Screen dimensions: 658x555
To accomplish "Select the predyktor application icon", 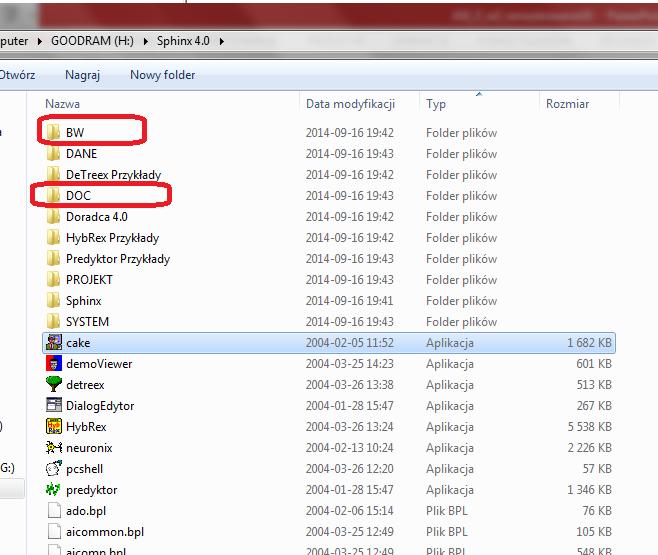I will click(53, 489).
